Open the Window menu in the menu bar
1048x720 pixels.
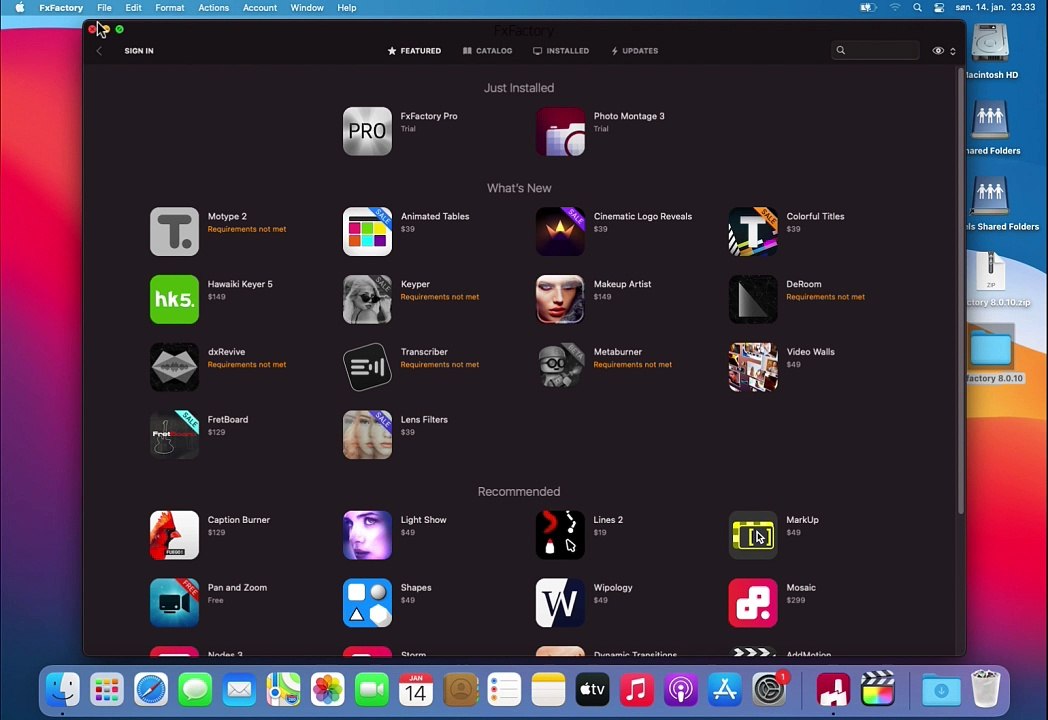[x=307, y=8]
